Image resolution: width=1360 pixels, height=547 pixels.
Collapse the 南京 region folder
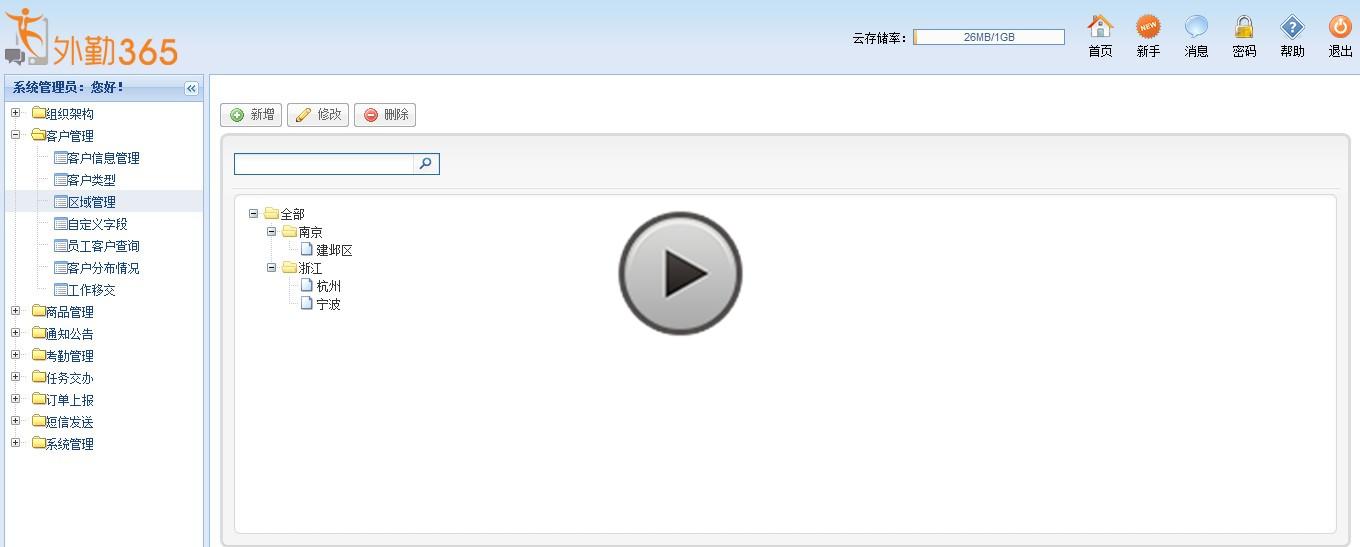272,232
